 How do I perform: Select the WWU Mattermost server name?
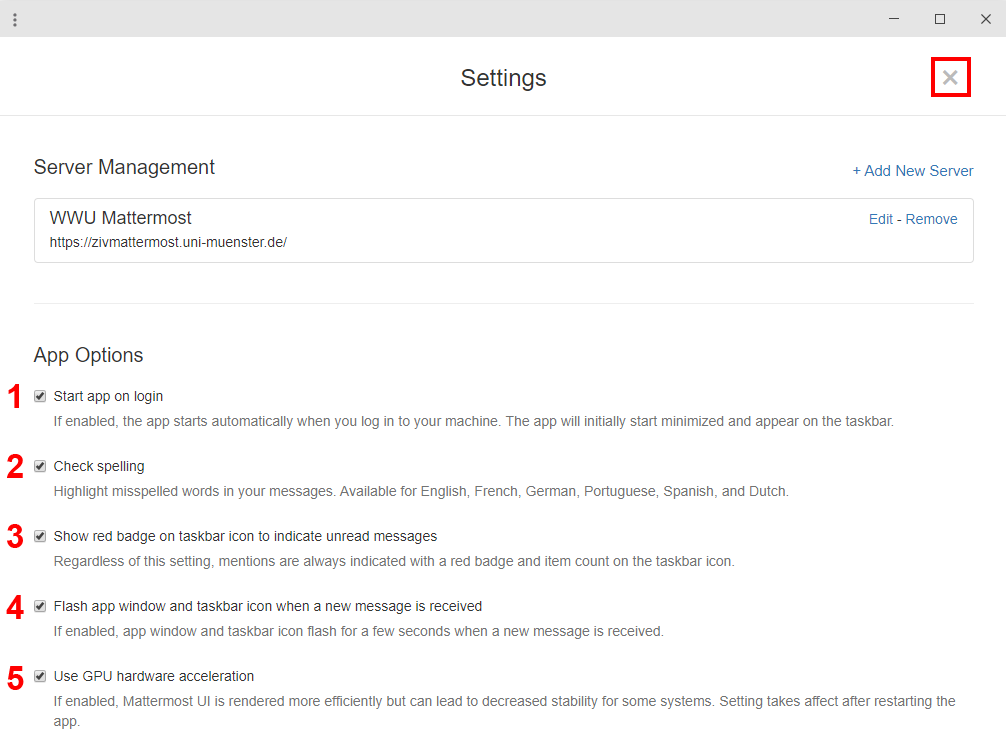pyautogui.click(x=120, y=218)
